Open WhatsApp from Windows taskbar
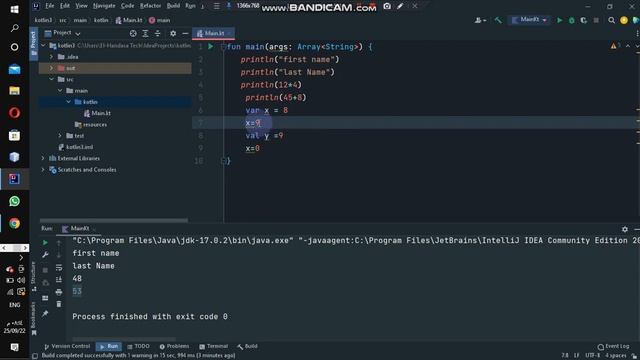Screen dimensions: 640x360 click(x=14, y=201)
